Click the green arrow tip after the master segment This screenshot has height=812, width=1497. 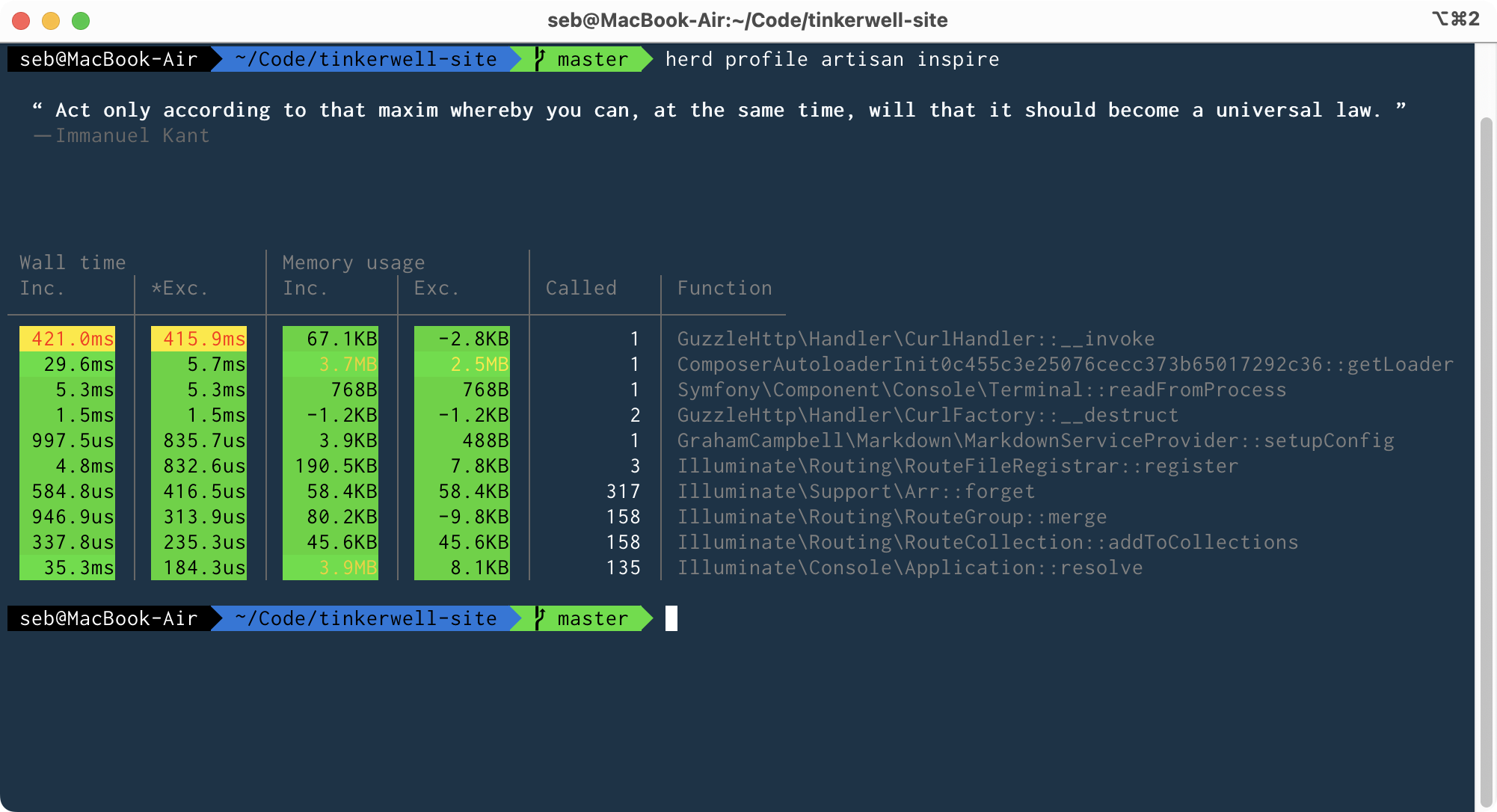pyautogui.click(x=646, y=59)
